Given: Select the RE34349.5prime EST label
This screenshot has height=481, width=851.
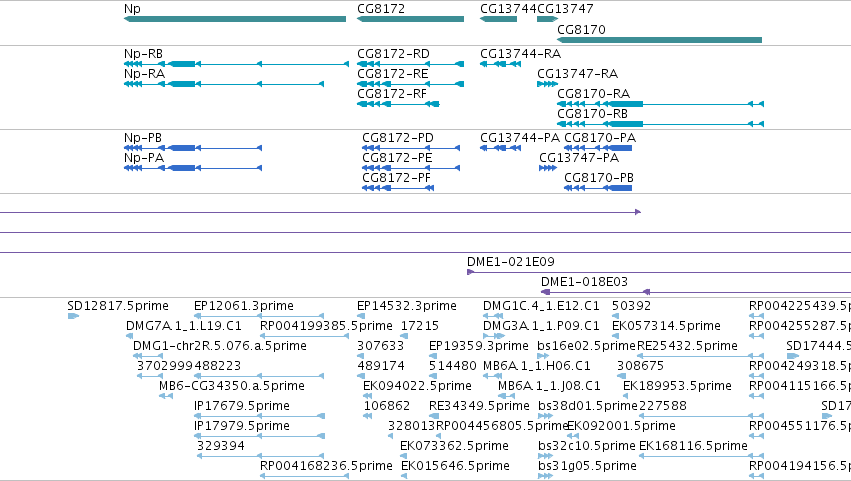Looking at the screenshot, I should pyautogui.click(x=479, y=406).
